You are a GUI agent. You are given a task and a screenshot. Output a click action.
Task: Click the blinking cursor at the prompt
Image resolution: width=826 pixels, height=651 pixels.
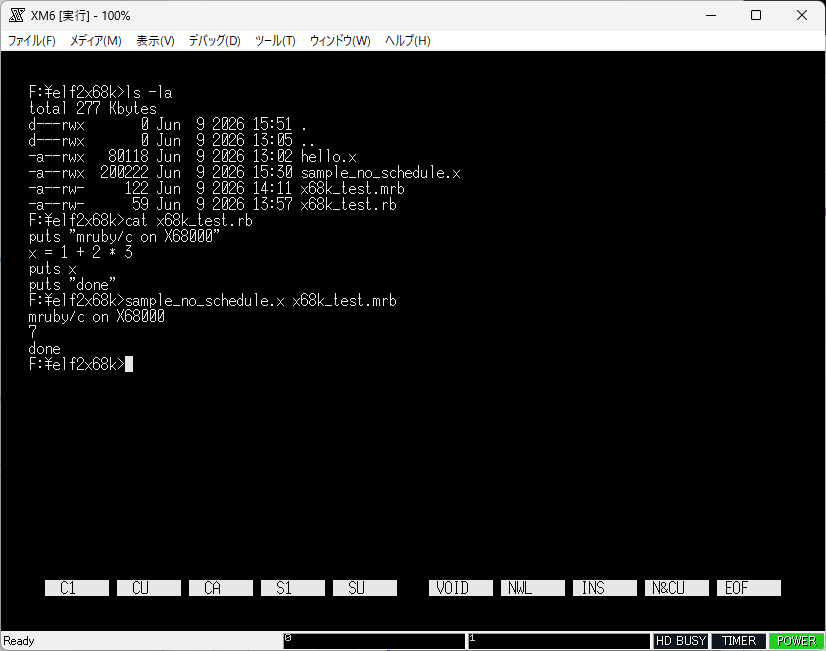pos(129,364)
